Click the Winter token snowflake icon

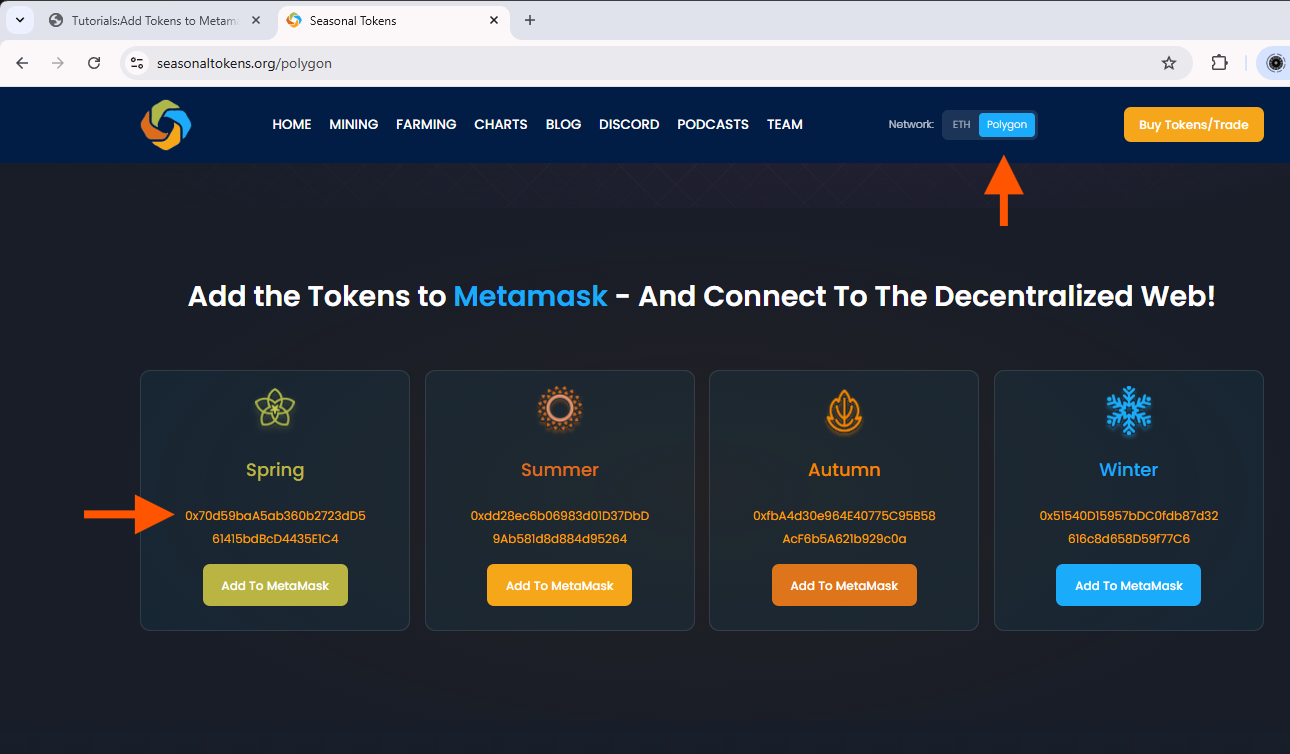pyautogui.click(x=1128, y=411)
